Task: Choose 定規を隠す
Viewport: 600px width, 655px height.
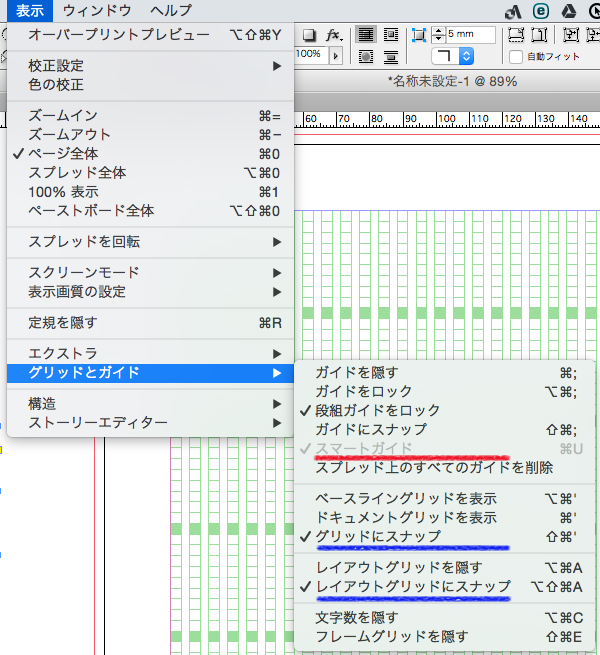Action: 150,322
